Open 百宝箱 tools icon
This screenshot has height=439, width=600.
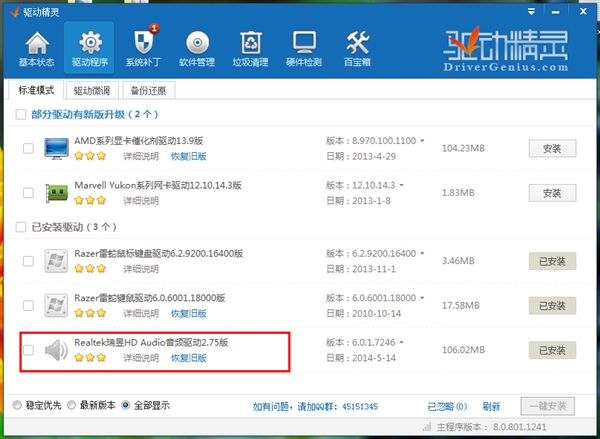point(357,44)
